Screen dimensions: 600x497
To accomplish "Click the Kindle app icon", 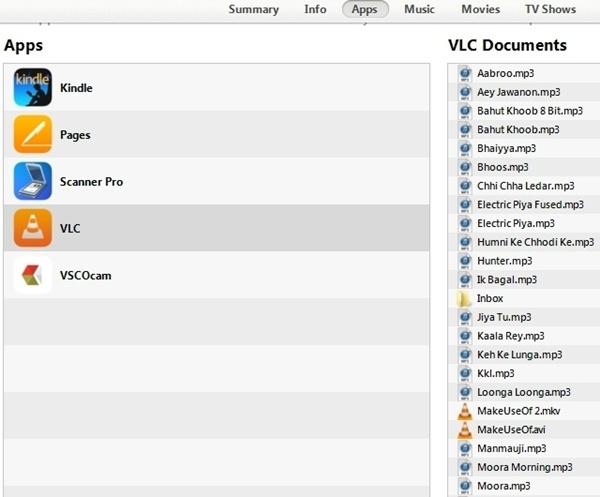I will coord(33,88).
